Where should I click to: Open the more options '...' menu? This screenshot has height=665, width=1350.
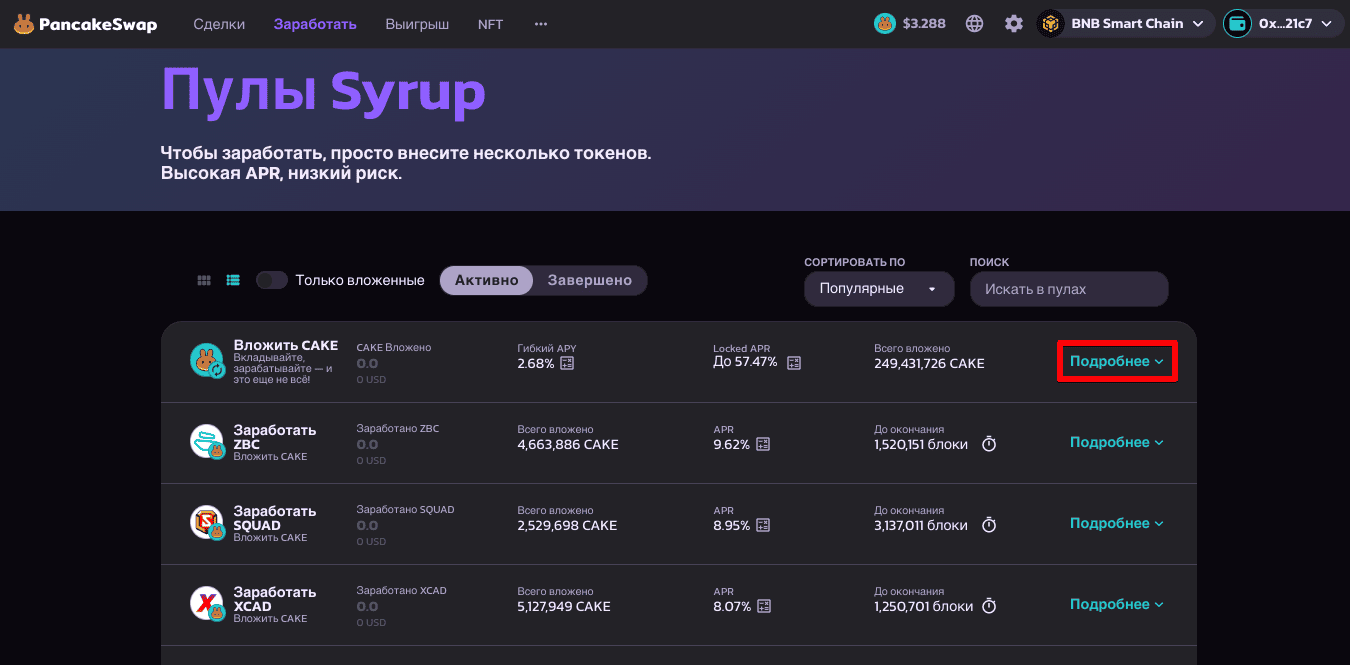point(541,24)
